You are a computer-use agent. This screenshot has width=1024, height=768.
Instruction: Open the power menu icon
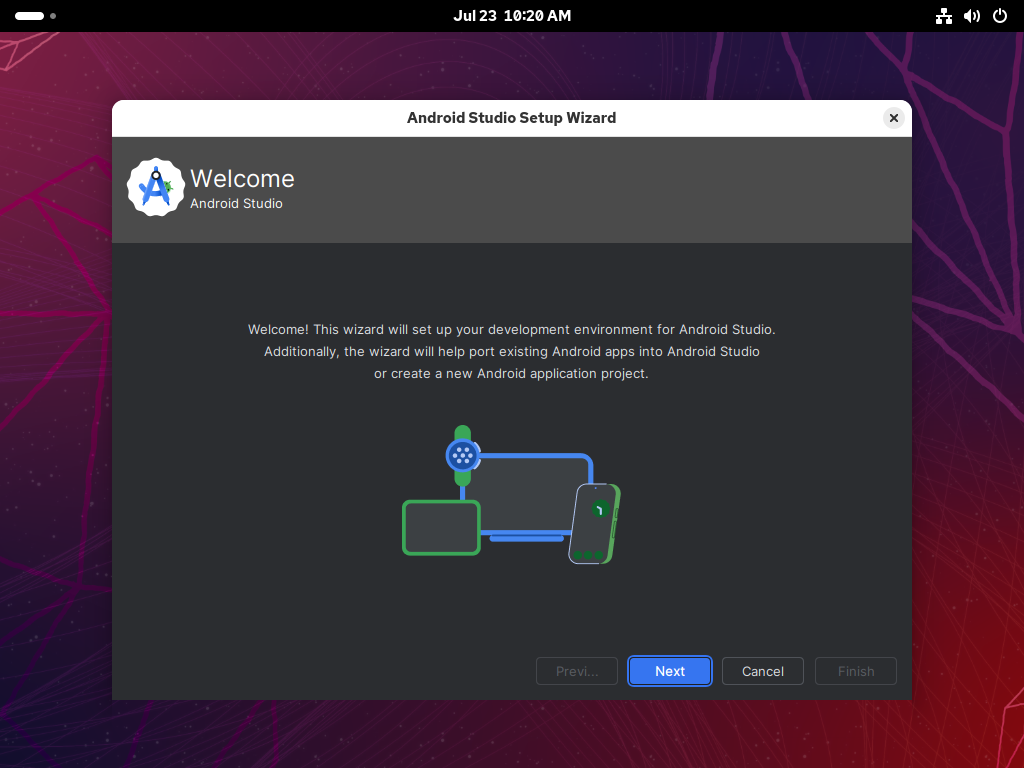(1000, 16)
